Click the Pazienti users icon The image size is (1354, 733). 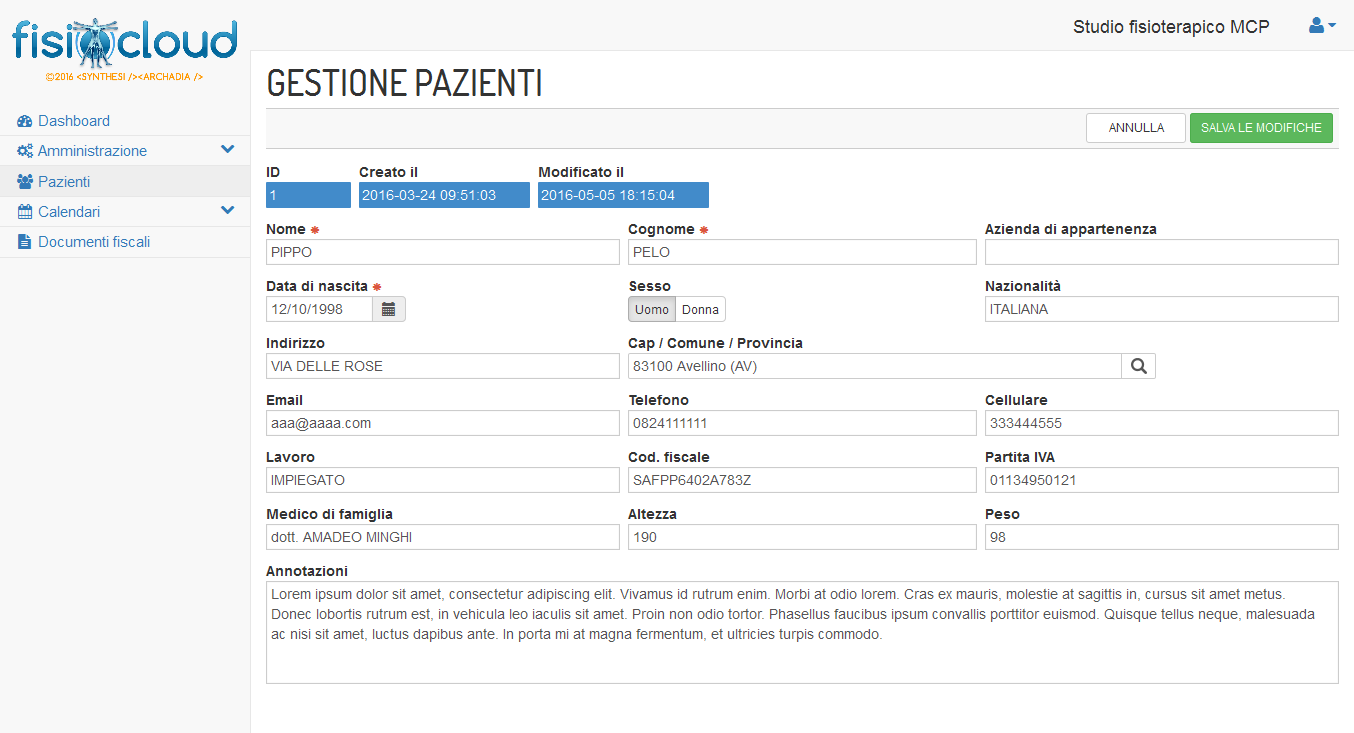25,182
